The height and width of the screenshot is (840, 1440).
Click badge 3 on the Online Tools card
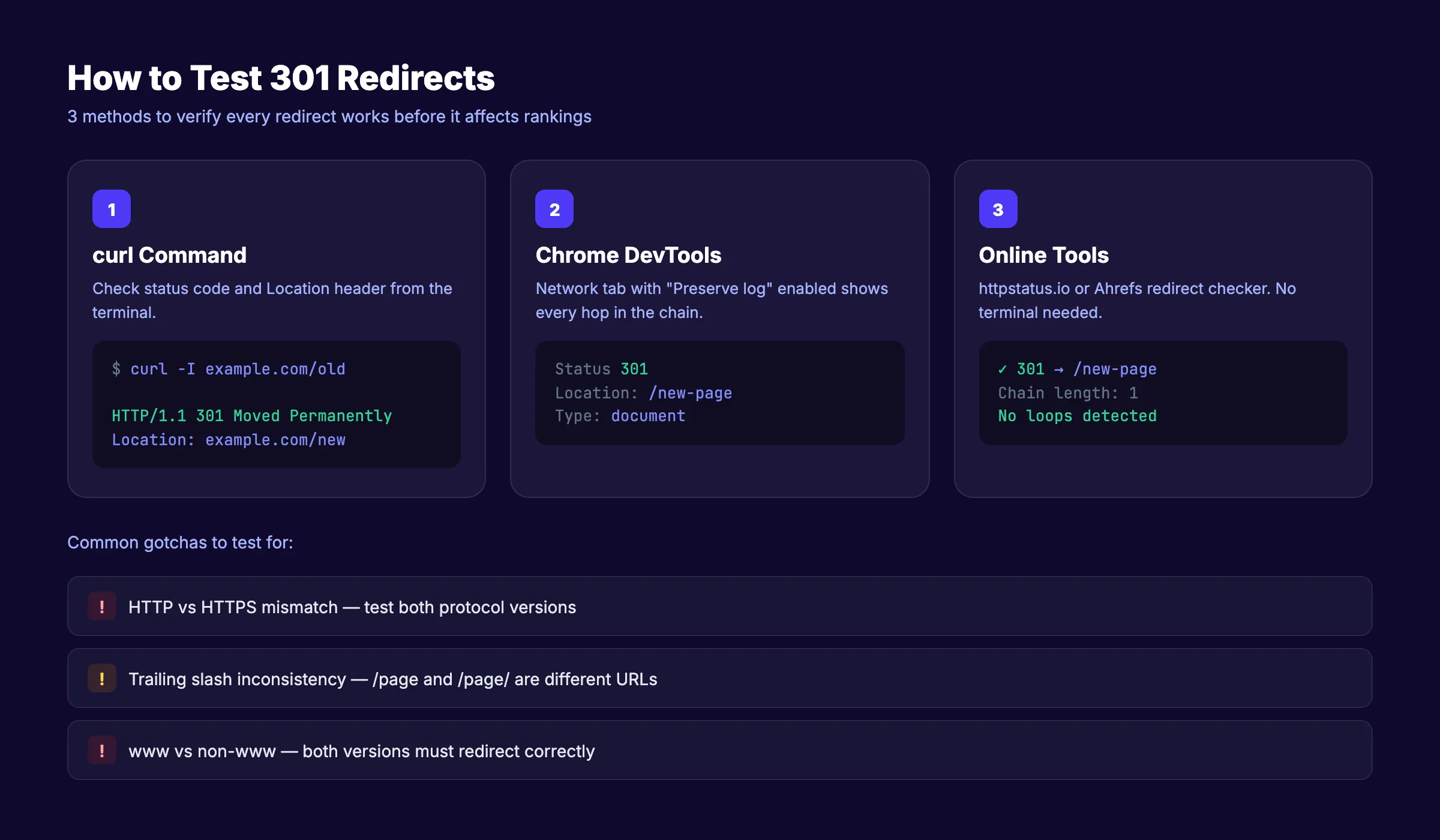[997, 209]
